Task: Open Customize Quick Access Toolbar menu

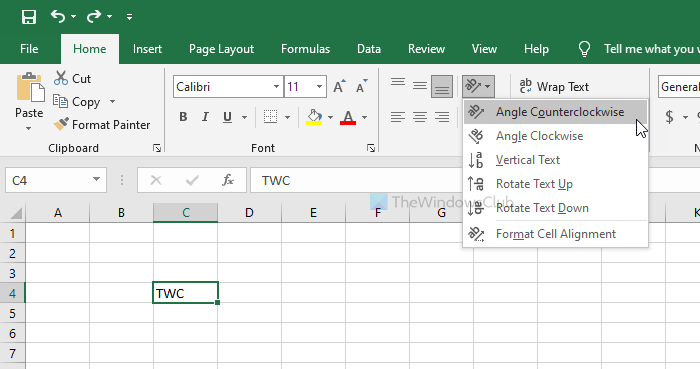Action: click(129, 17)
